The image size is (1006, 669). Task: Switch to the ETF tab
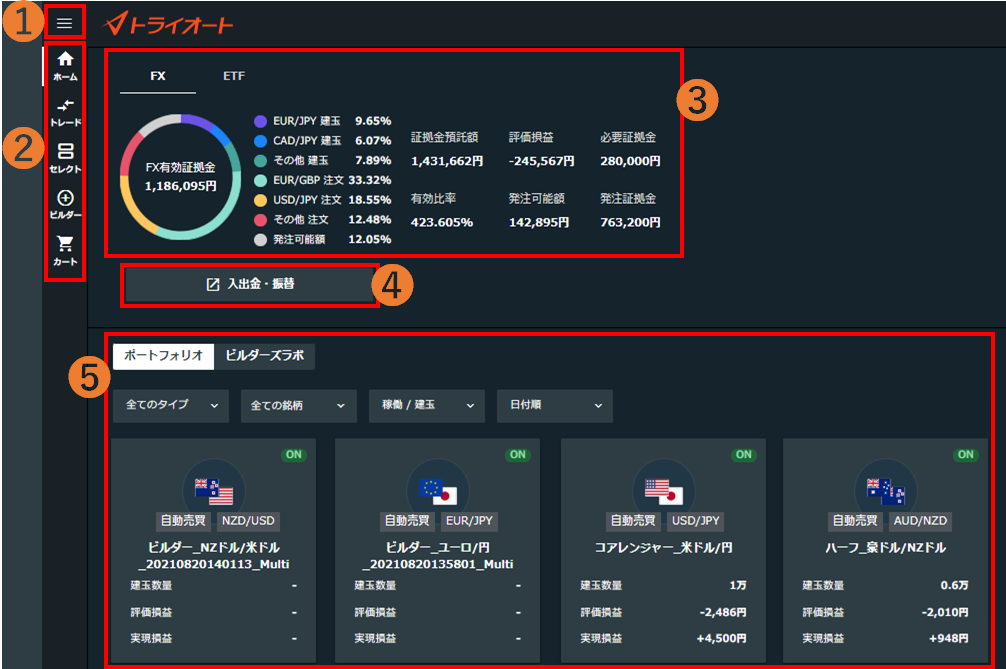[x=234, y=76]
